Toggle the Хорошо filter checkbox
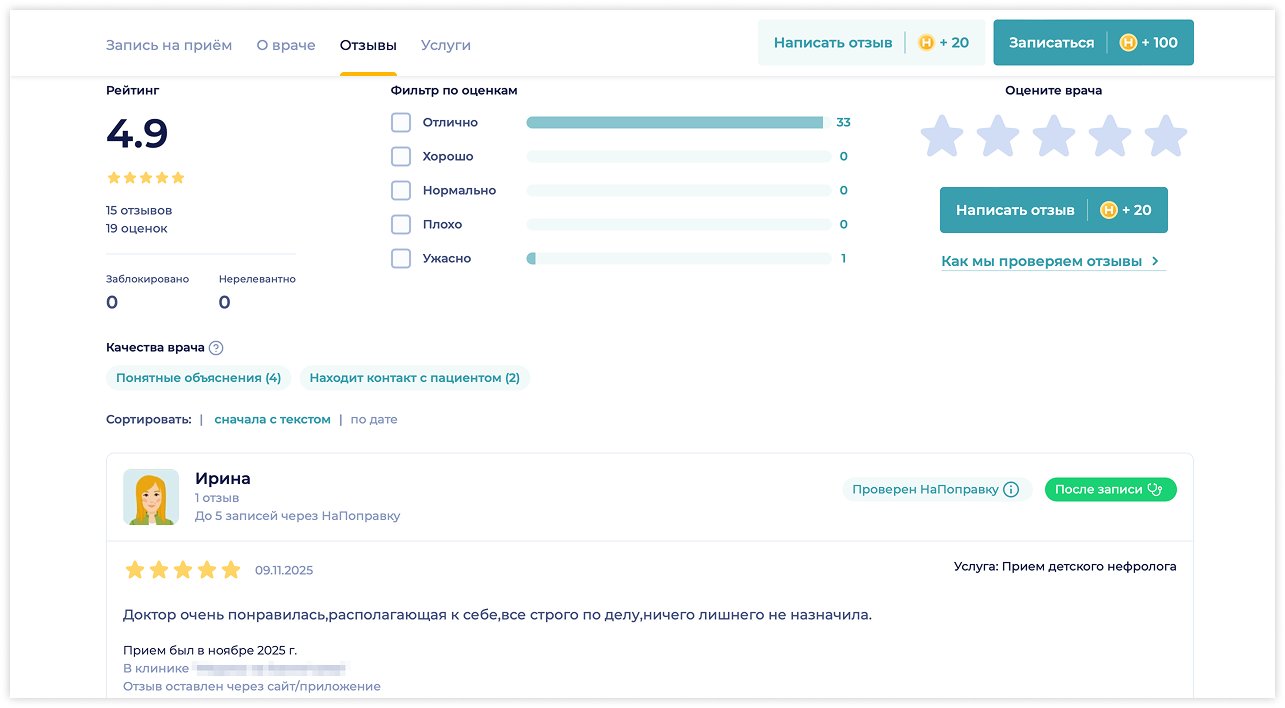This screenshot has height=708, width=1285. tap(401, 157)
